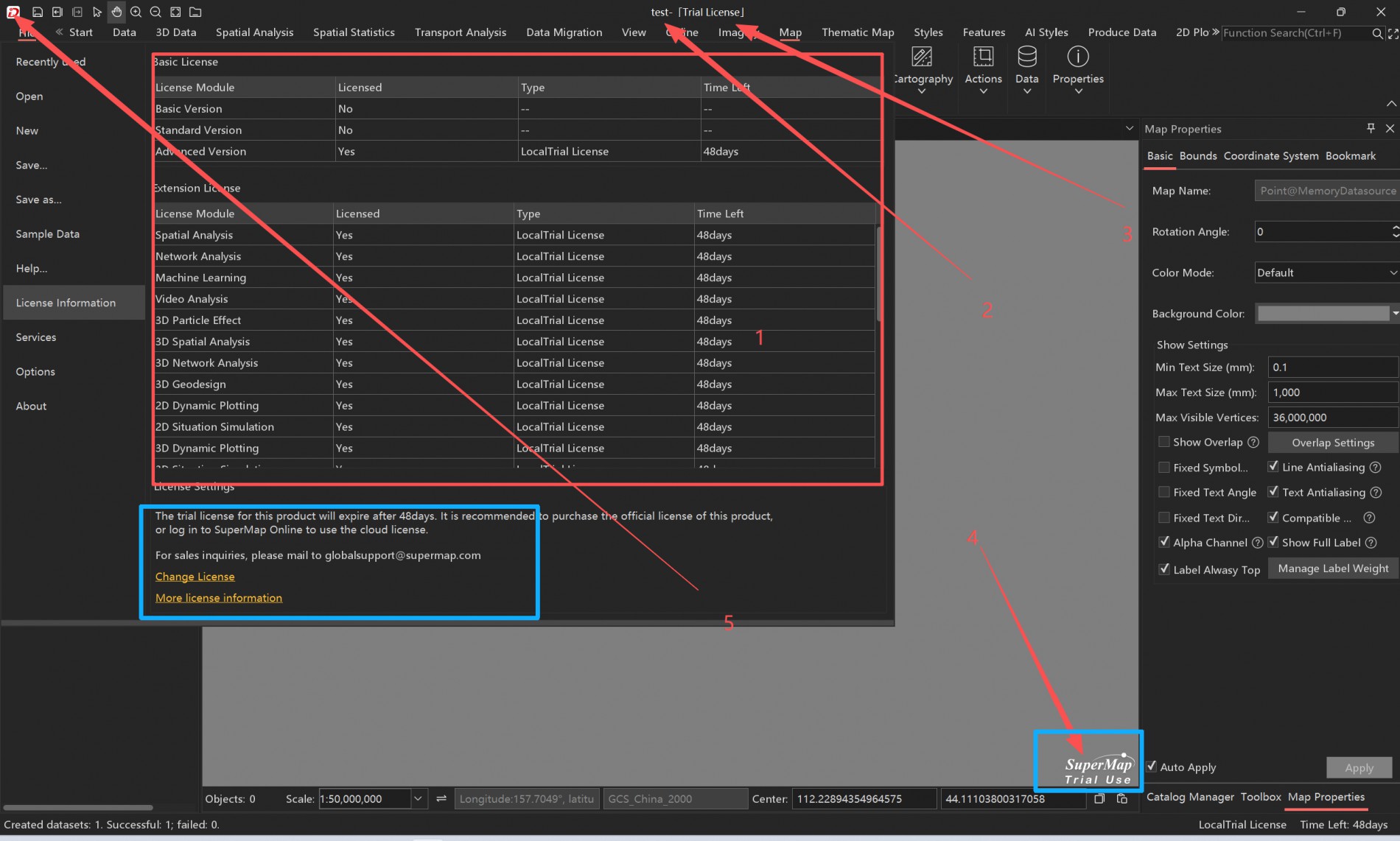This screenshot has height=841, width=1400.
Task: Click the Save icon in quick access toolbar
Action: click(x=38, y=12)
